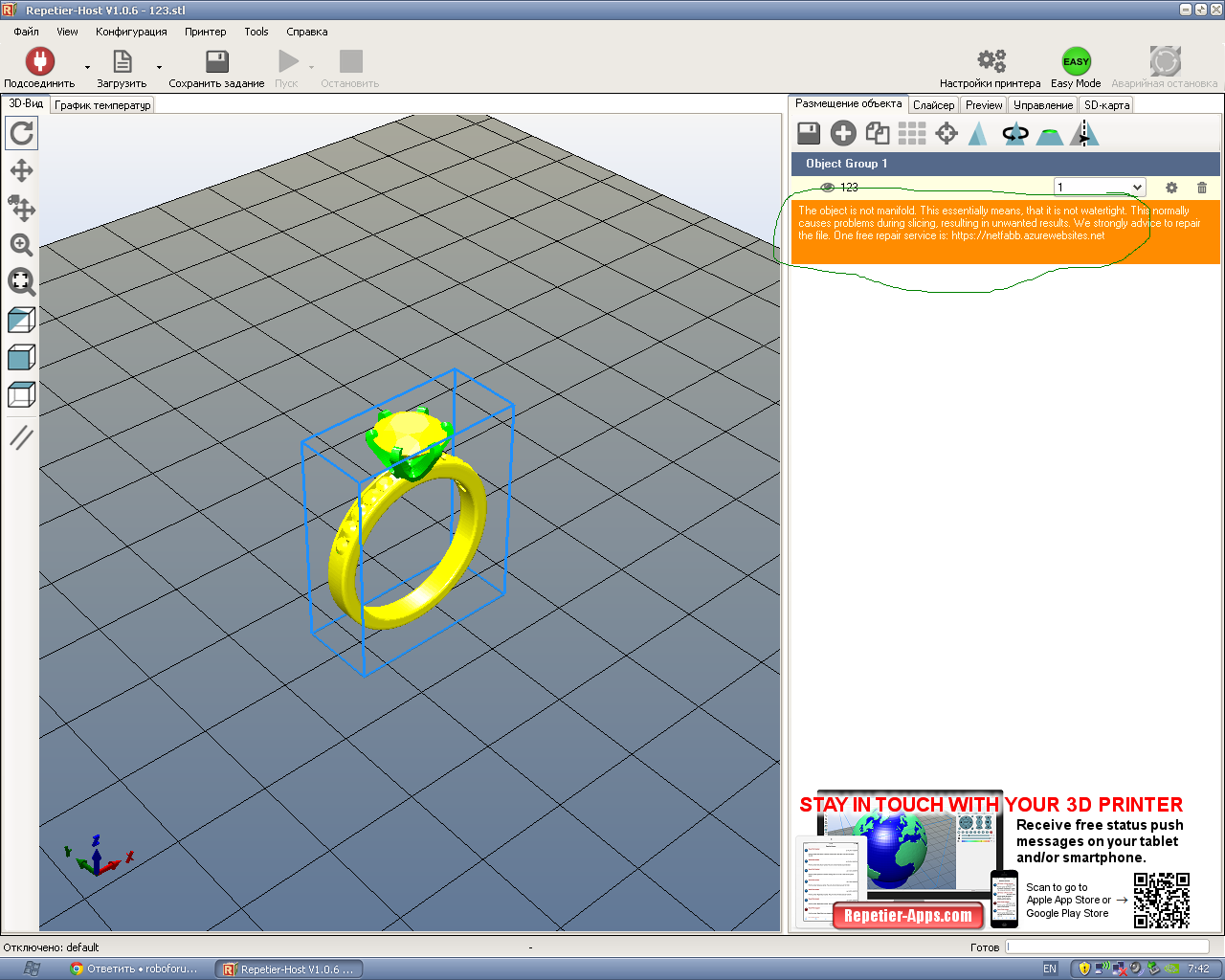
Task: Click the Center object crosshair icon
Action: point(947,133)
